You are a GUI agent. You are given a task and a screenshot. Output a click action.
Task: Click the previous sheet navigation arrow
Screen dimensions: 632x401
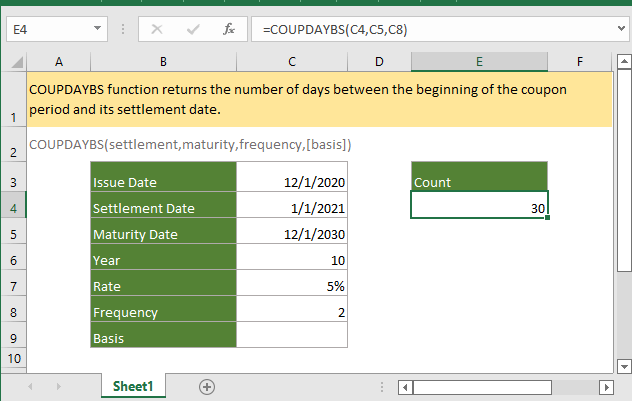(x=30, y=386)
